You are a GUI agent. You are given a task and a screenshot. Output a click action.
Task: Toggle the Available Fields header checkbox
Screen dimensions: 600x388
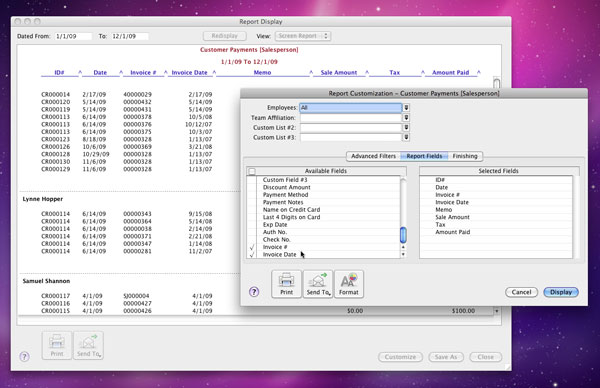click(x=252, y=171)
